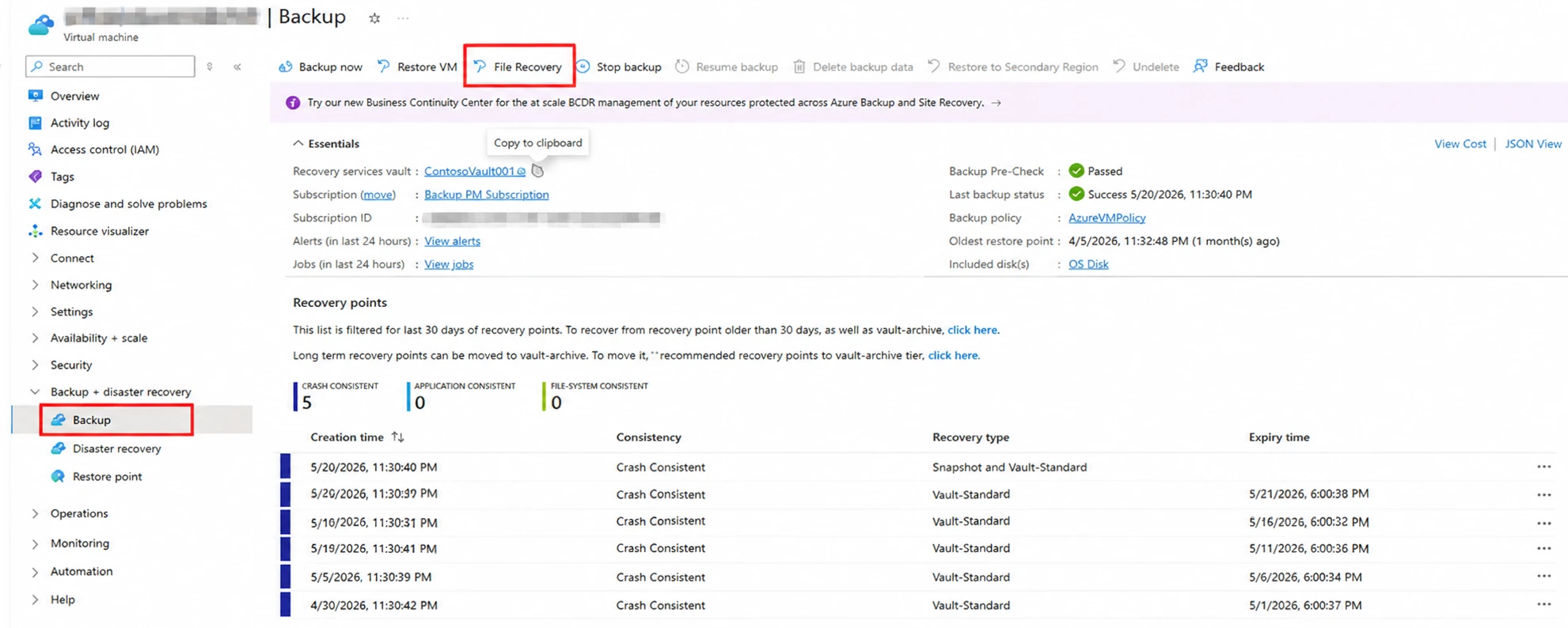This screenshot has width=1568, height=628.
Task: Click Restore VM in the toolbar
Action: [x=417, y=66]
